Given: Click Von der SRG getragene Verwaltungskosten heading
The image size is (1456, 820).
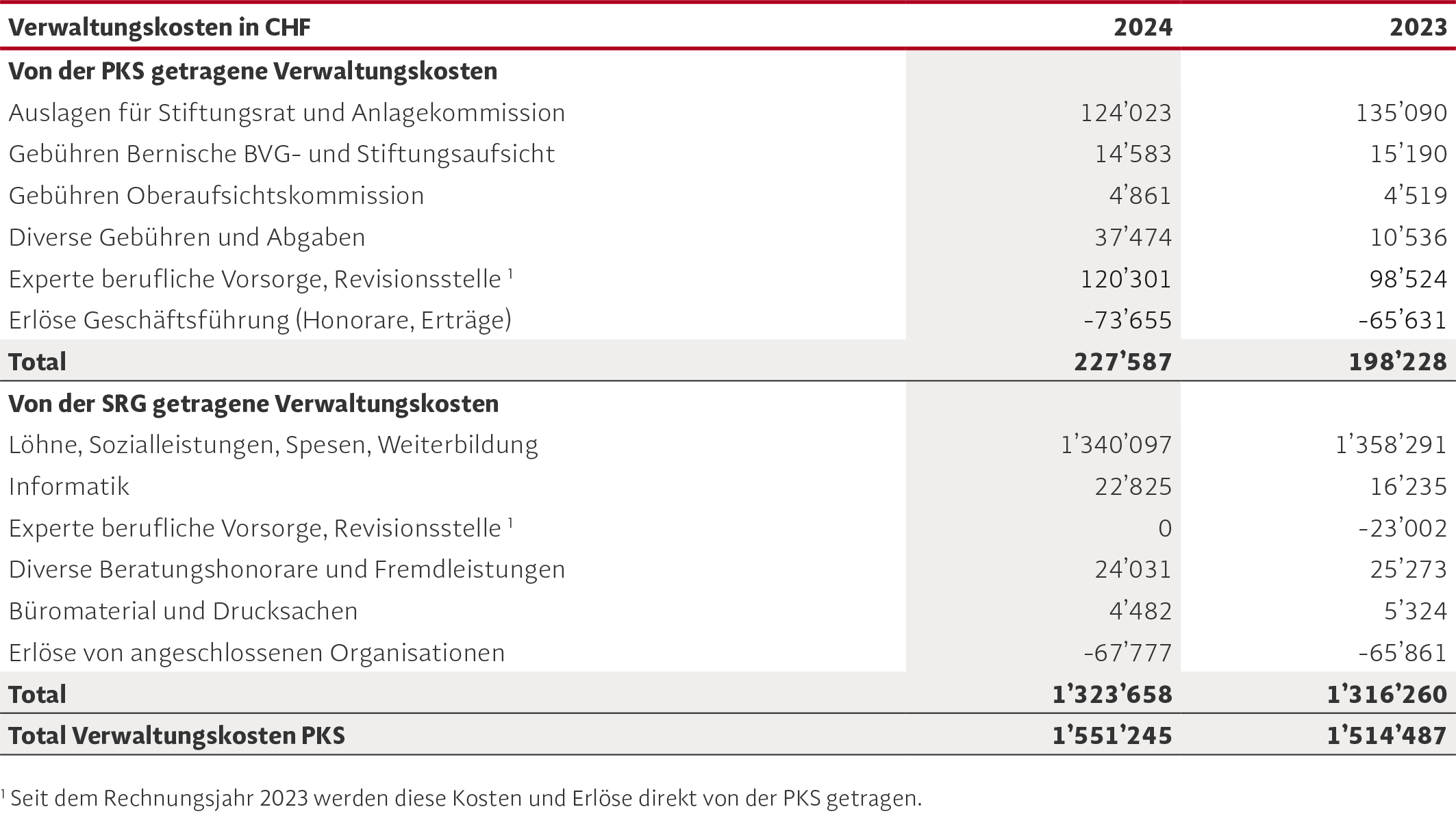Looking at the screenshot, I should coord(253,404).
